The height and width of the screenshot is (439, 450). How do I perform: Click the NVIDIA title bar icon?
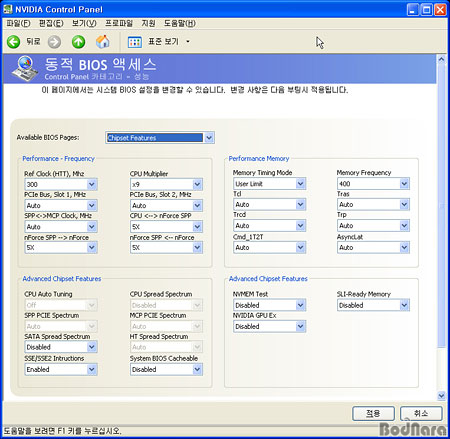7,9
